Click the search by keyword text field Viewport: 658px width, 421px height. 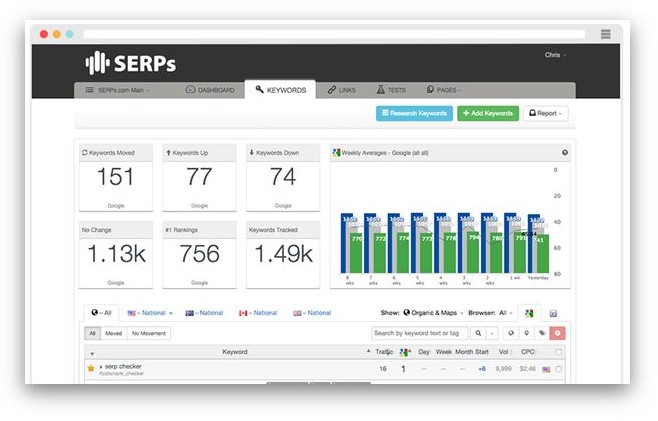point(420,333)
